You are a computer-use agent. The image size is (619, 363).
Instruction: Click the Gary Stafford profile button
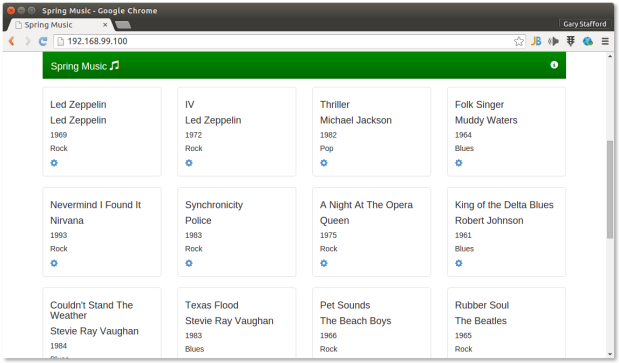[585, 24]
